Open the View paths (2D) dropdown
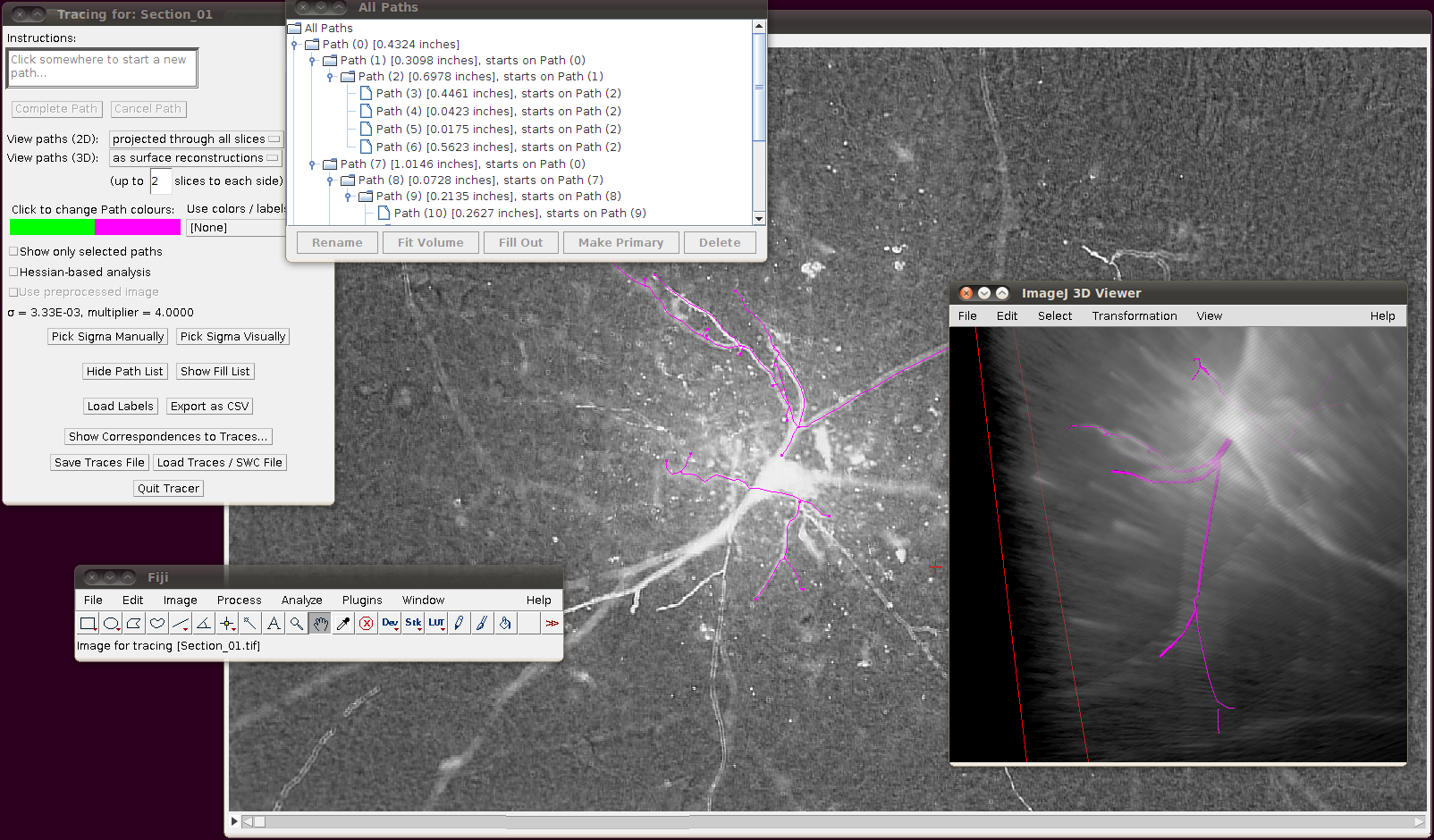 pos(196,139)
